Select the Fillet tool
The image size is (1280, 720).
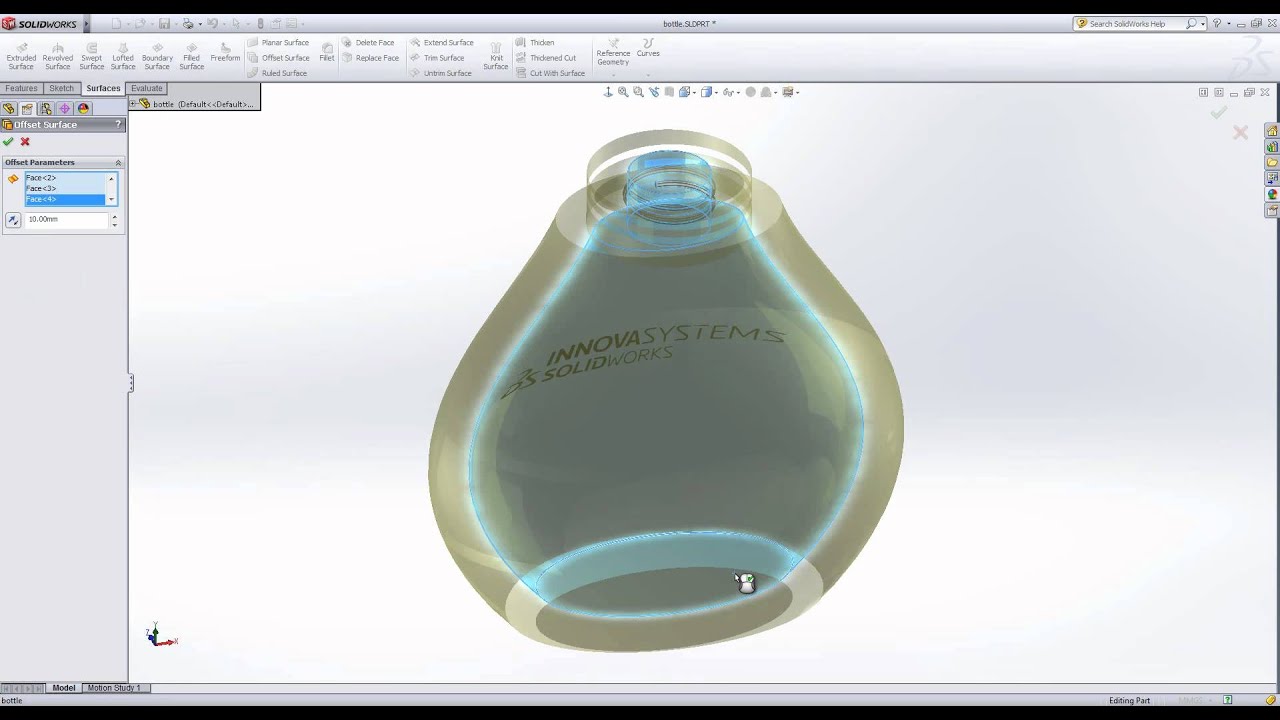(x=327, y=52)
